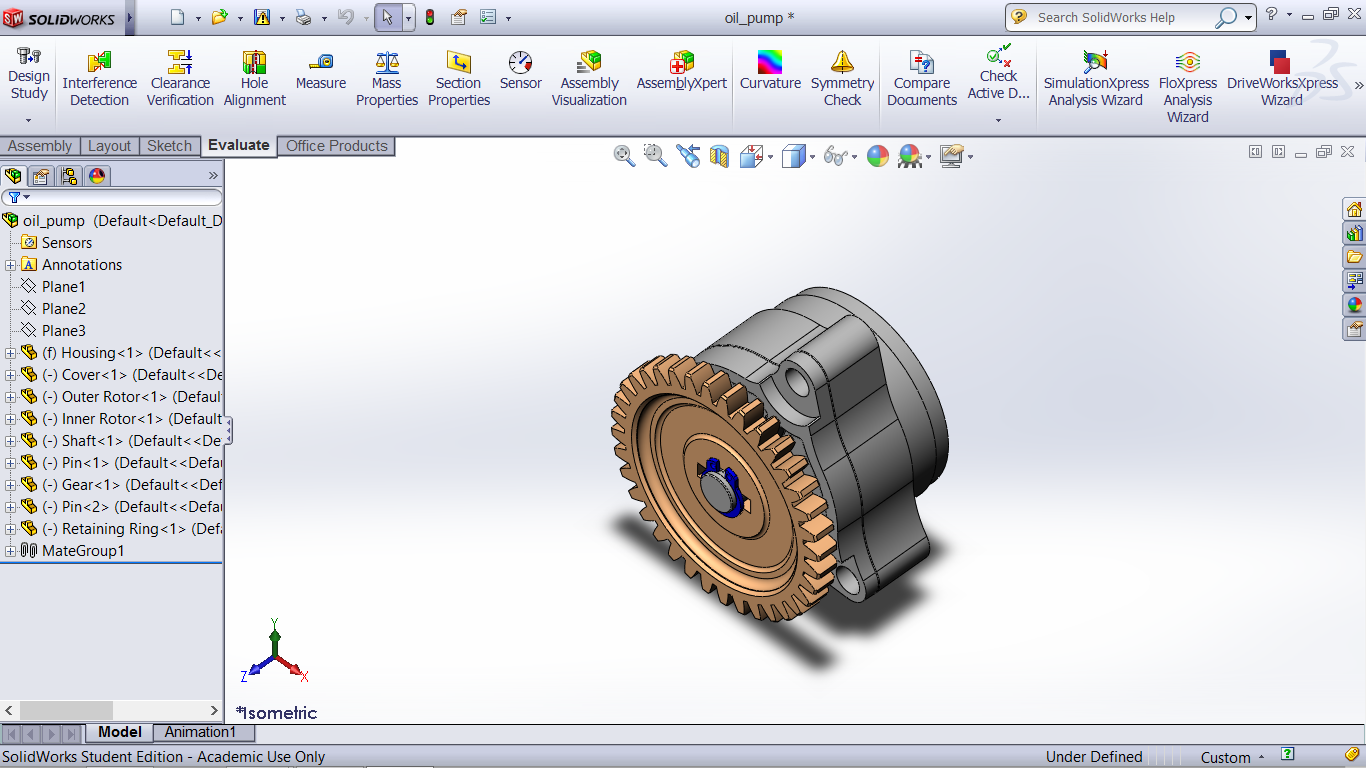Expand the Annotations tree node
The height and width of the screenshot is (768, 1366).
[10, 265]
